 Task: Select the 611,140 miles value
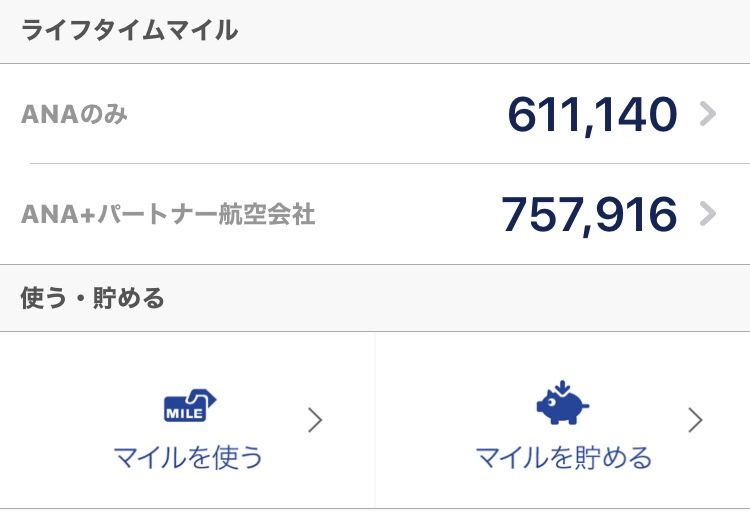(592, 115)
